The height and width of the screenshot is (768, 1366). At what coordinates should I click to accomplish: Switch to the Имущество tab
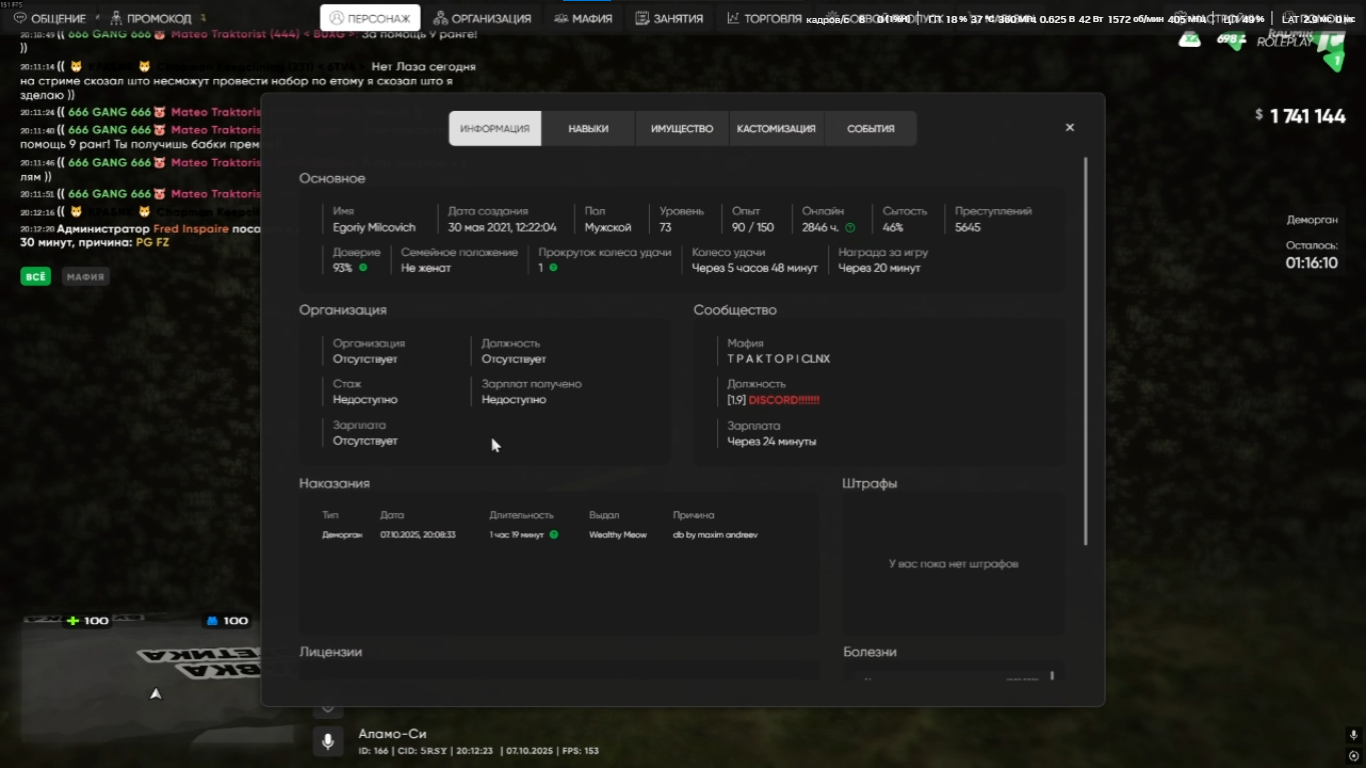click(x=682, y=129)
